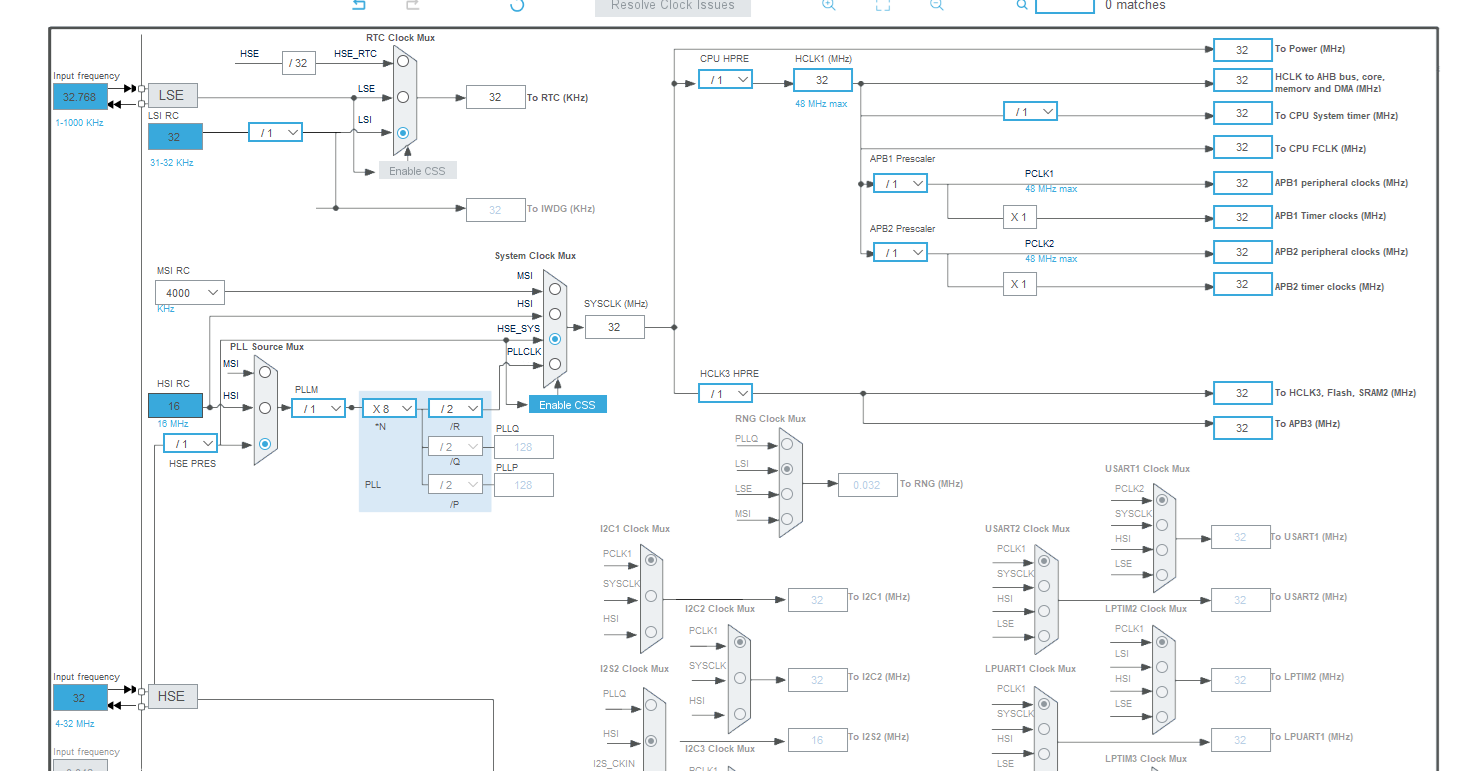The width and height of the screenshot is (1469, 771).
Task: Click the '48 MHz max' note under HCLK1
Action: tap(821, 104)
